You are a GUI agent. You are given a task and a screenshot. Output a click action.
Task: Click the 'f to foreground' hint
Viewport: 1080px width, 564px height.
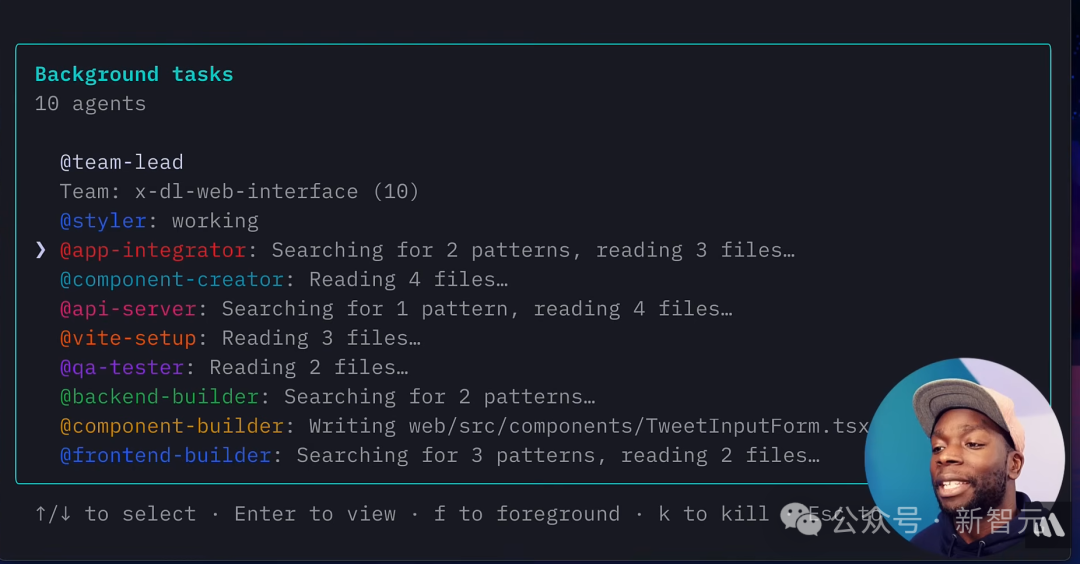point(527,514)
